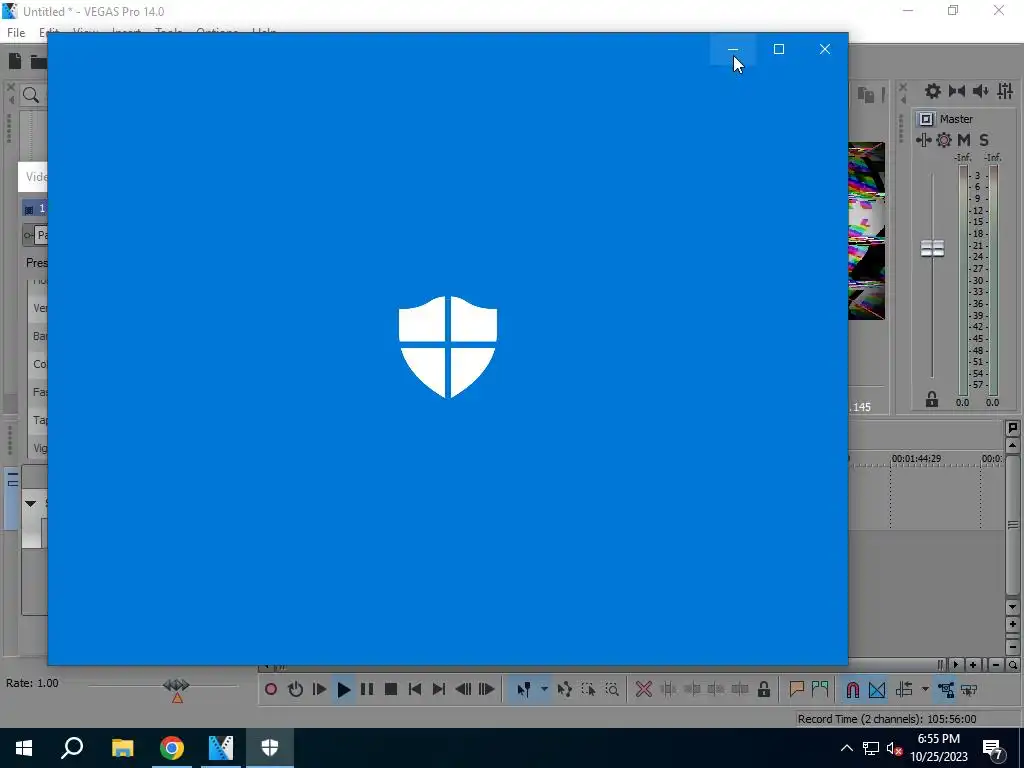Zoom out track height minus button
Screen dimensions: 1024x768
(x=1012, y=647)
